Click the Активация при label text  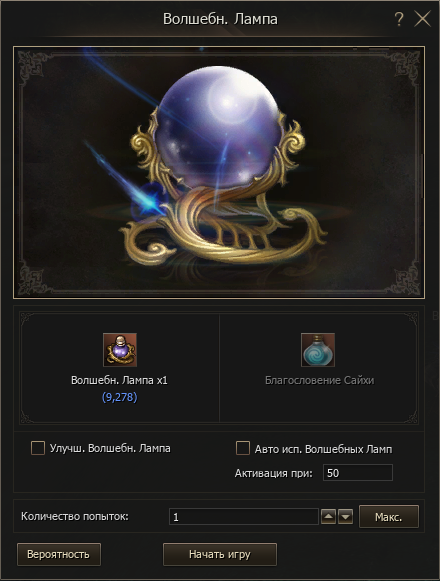(x=274, y=473)
